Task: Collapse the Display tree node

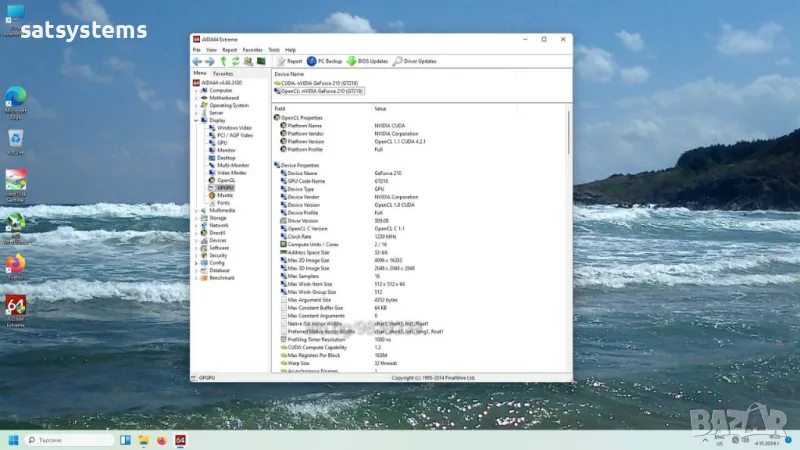Action: (x=197, y=120)
